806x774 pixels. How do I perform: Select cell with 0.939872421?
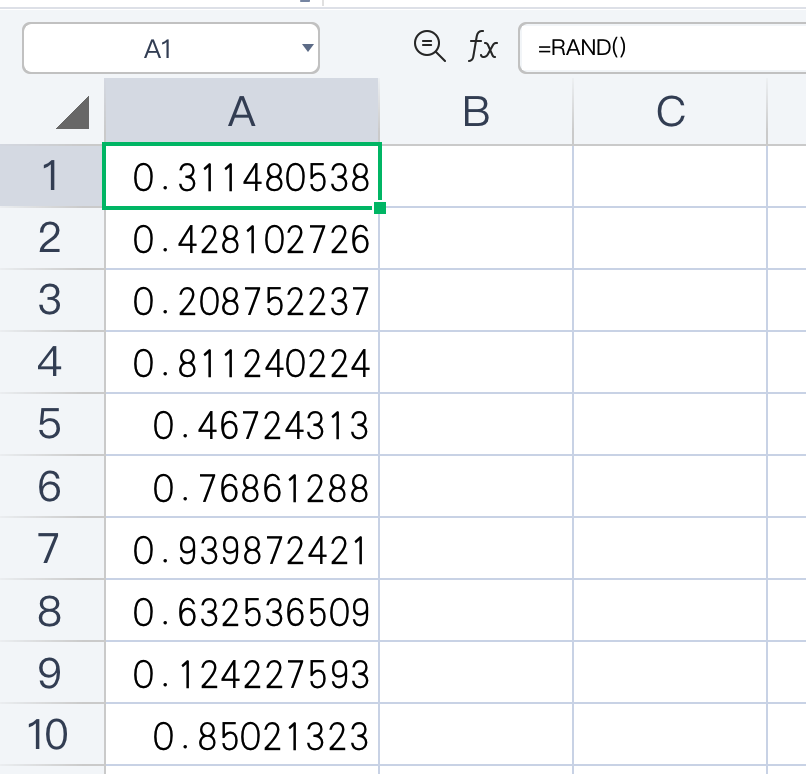242,548
